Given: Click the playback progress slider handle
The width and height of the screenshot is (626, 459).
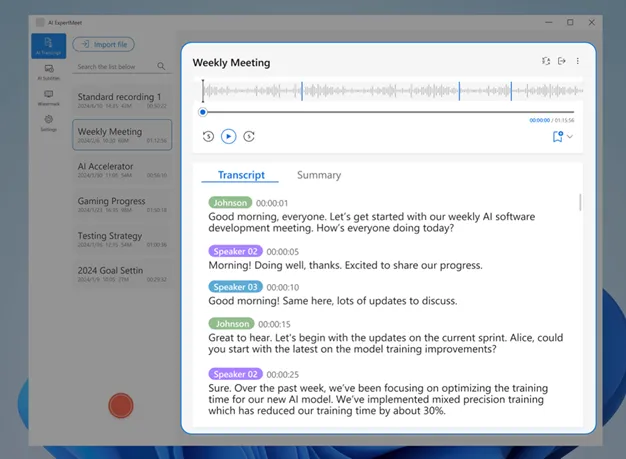Looking at the screenshot, I should (203, 112).
